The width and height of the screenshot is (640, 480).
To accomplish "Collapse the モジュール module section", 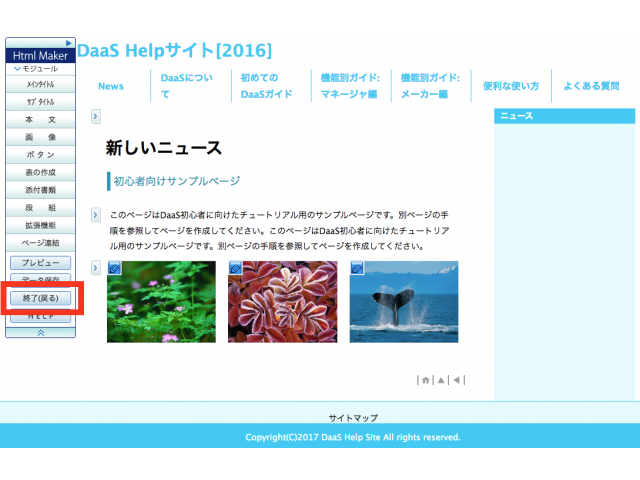I will click(18, 69).
